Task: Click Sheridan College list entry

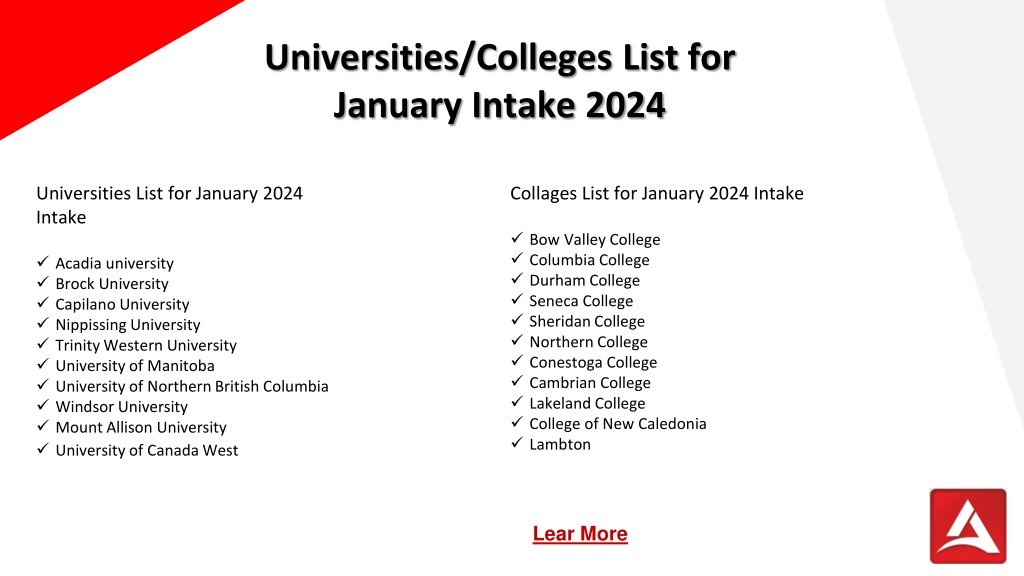Action: point(586,321)
